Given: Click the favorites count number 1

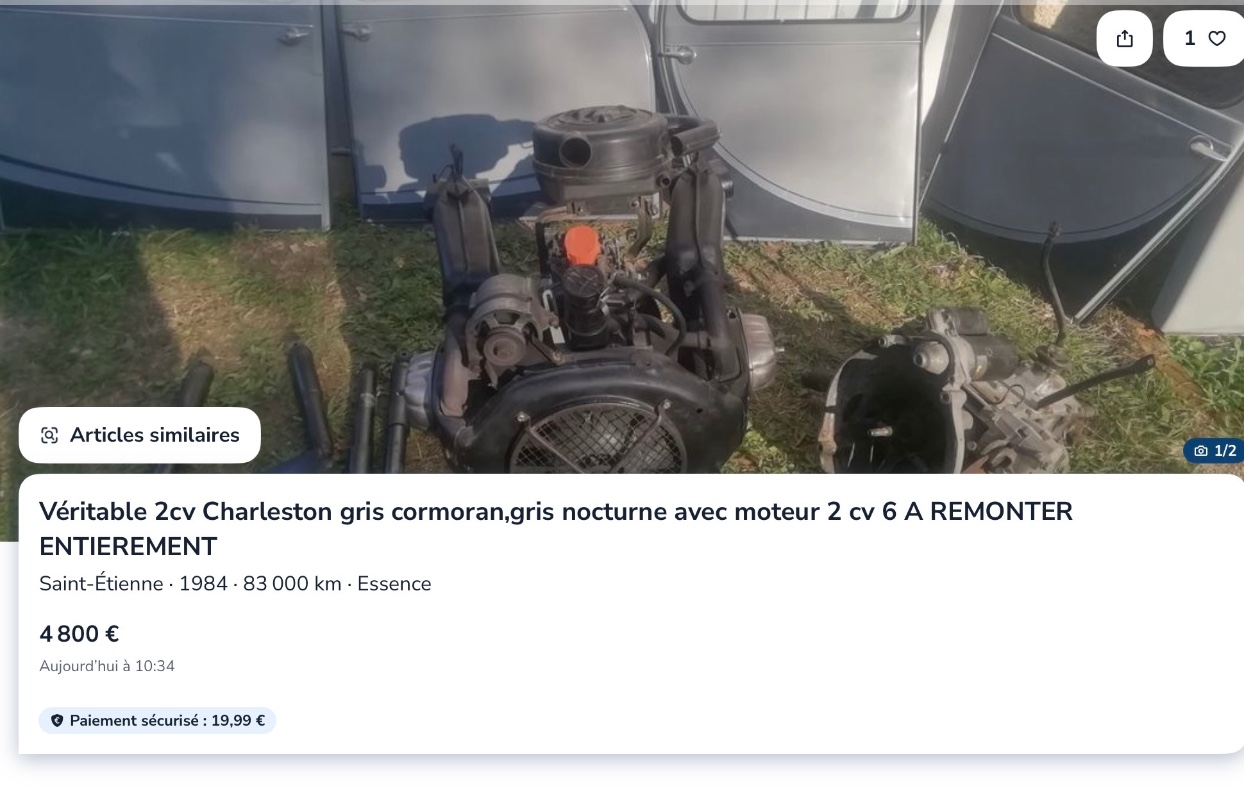Looking at the screenshot, I should click(x=1190, y=38).
